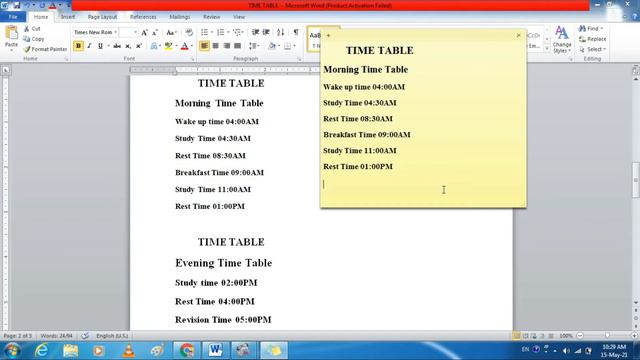Click the Word document vertical scrollbar thumb
The image size is (640, 360).
[x=636, y=180]
